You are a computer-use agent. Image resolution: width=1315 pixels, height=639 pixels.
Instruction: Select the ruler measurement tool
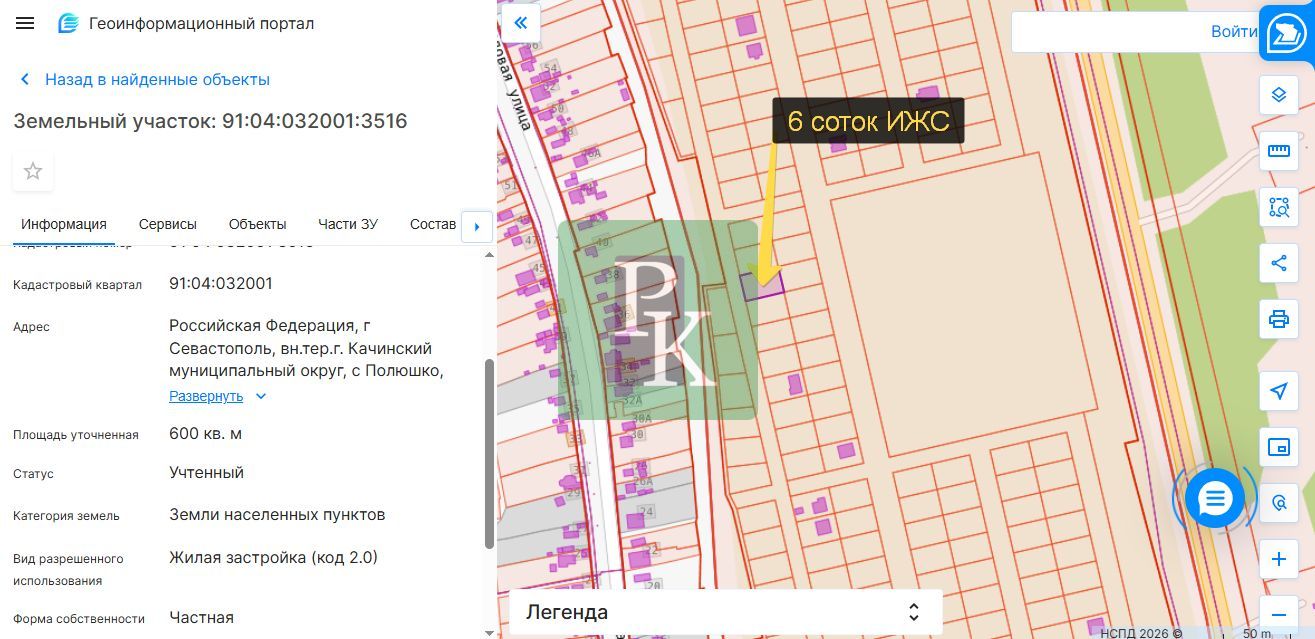point(1278,151)
